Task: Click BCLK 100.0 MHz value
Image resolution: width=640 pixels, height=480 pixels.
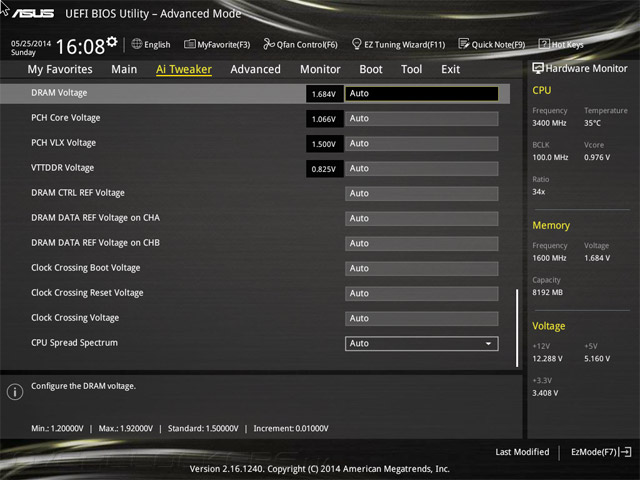Action: point(550,157)
